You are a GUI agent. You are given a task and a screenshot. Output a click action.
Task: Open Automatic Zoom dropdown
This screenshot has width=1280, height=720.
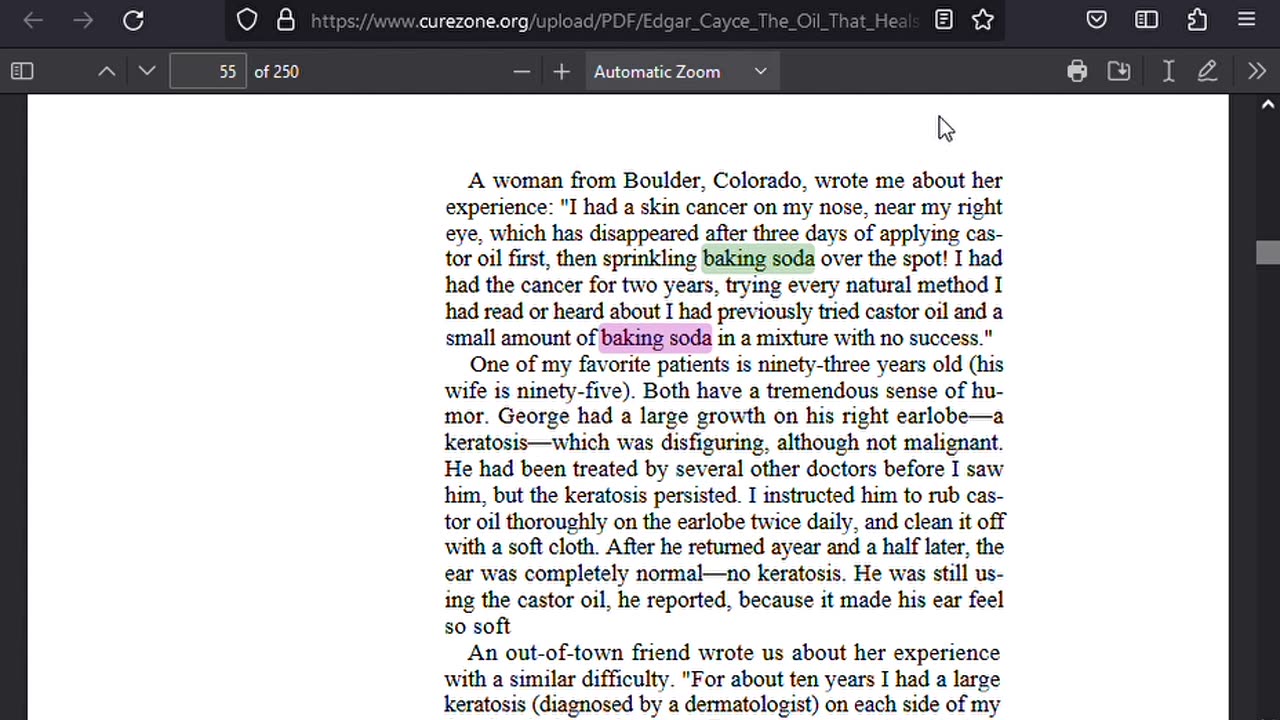click(x=682, y=71)
